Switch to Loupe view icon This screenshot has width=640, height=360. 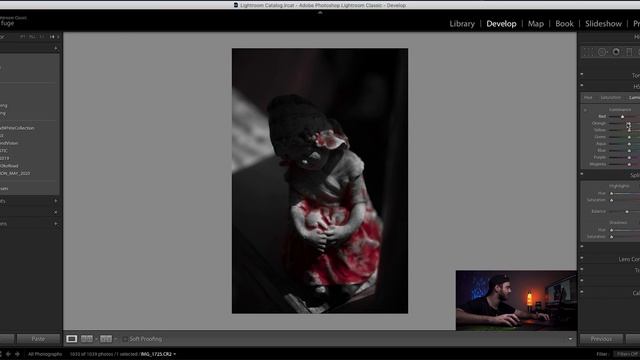pos(71,339)
